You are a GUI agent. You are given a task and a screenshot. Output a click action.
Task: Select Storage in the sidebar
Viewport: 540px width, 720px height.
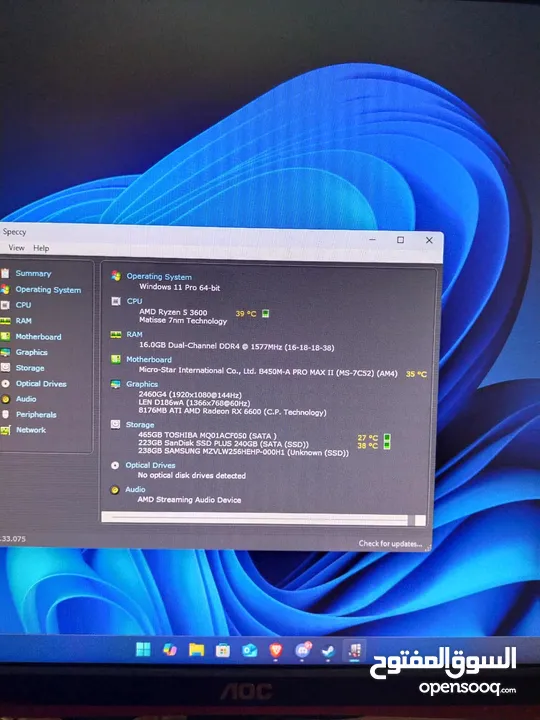[x=30, y=368]
